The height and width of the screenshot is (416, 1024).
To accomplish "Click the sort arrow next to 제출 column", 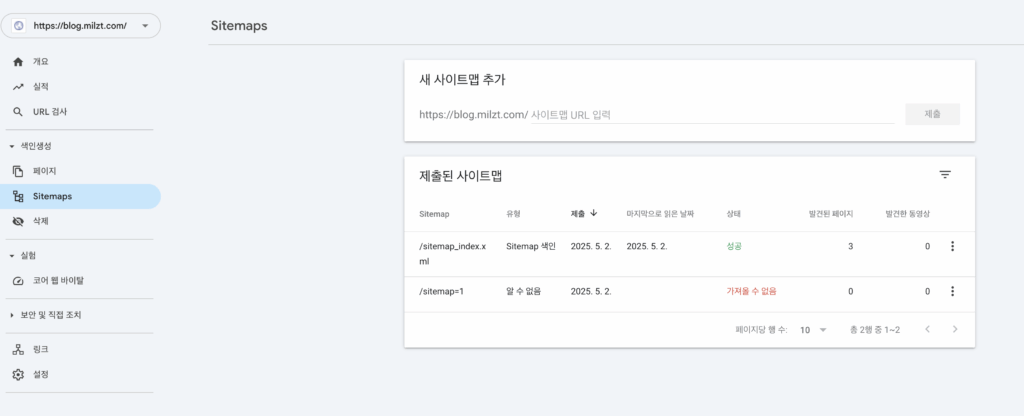I will pos(594,213).
